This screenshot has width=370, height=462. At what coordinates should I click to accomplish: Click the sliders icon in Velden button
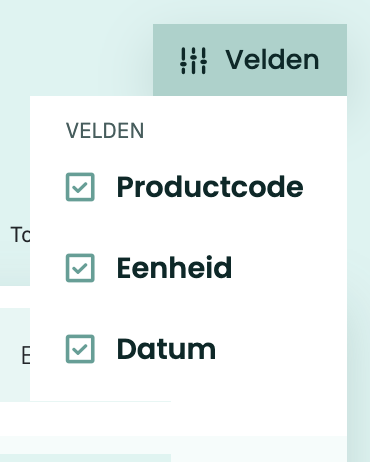(x=193, y=61)
